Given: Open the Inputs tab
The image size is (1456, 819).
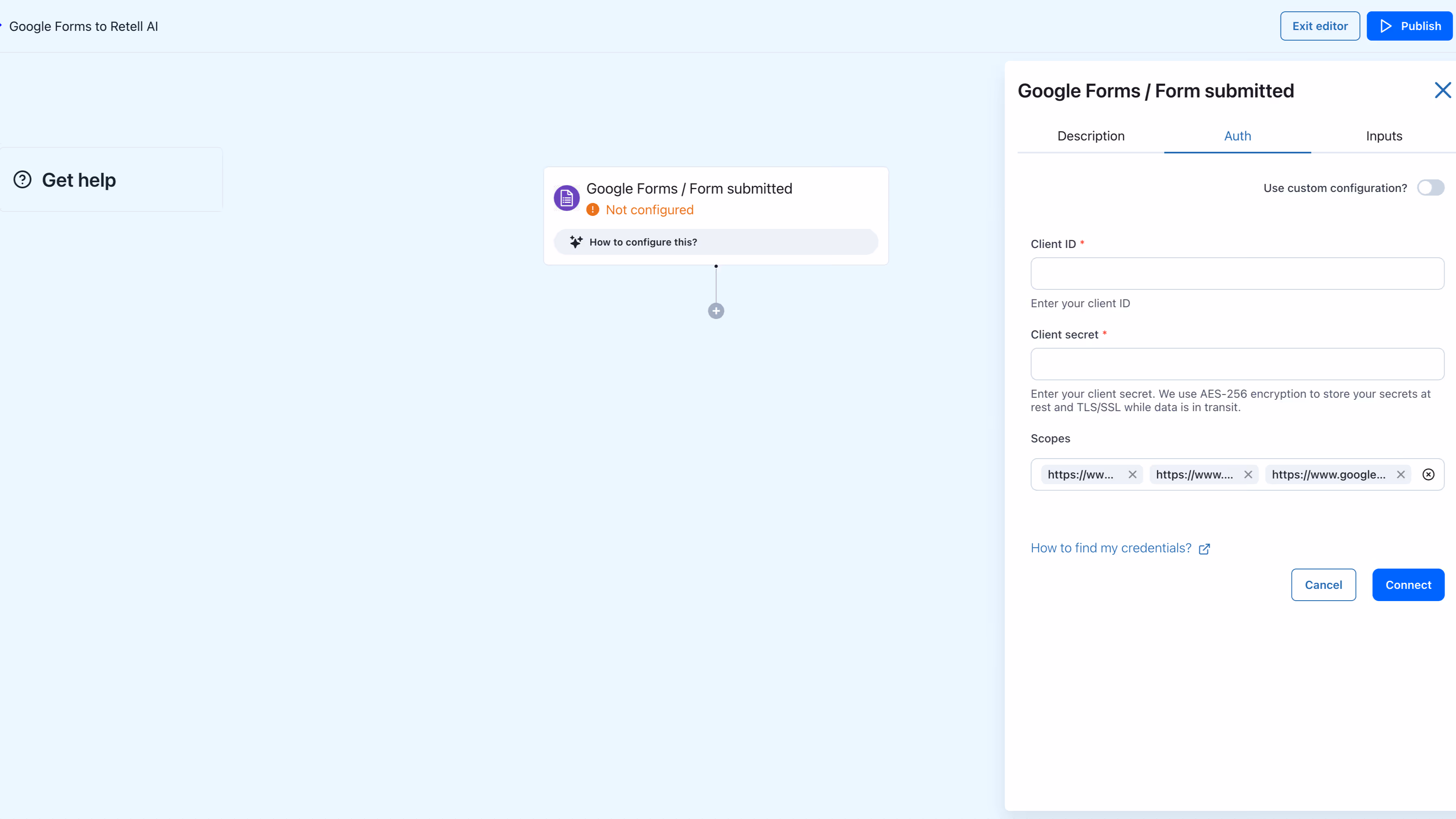Looking at the screenshot, I should tap(1384, 136).
